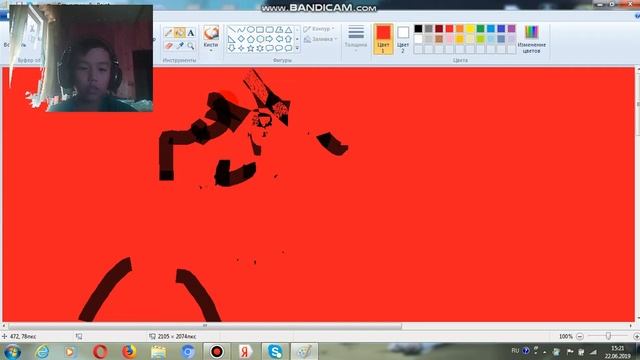
Task: Choose the Up arrow shape
Action: pyautogui.click(x=289, y=39)
